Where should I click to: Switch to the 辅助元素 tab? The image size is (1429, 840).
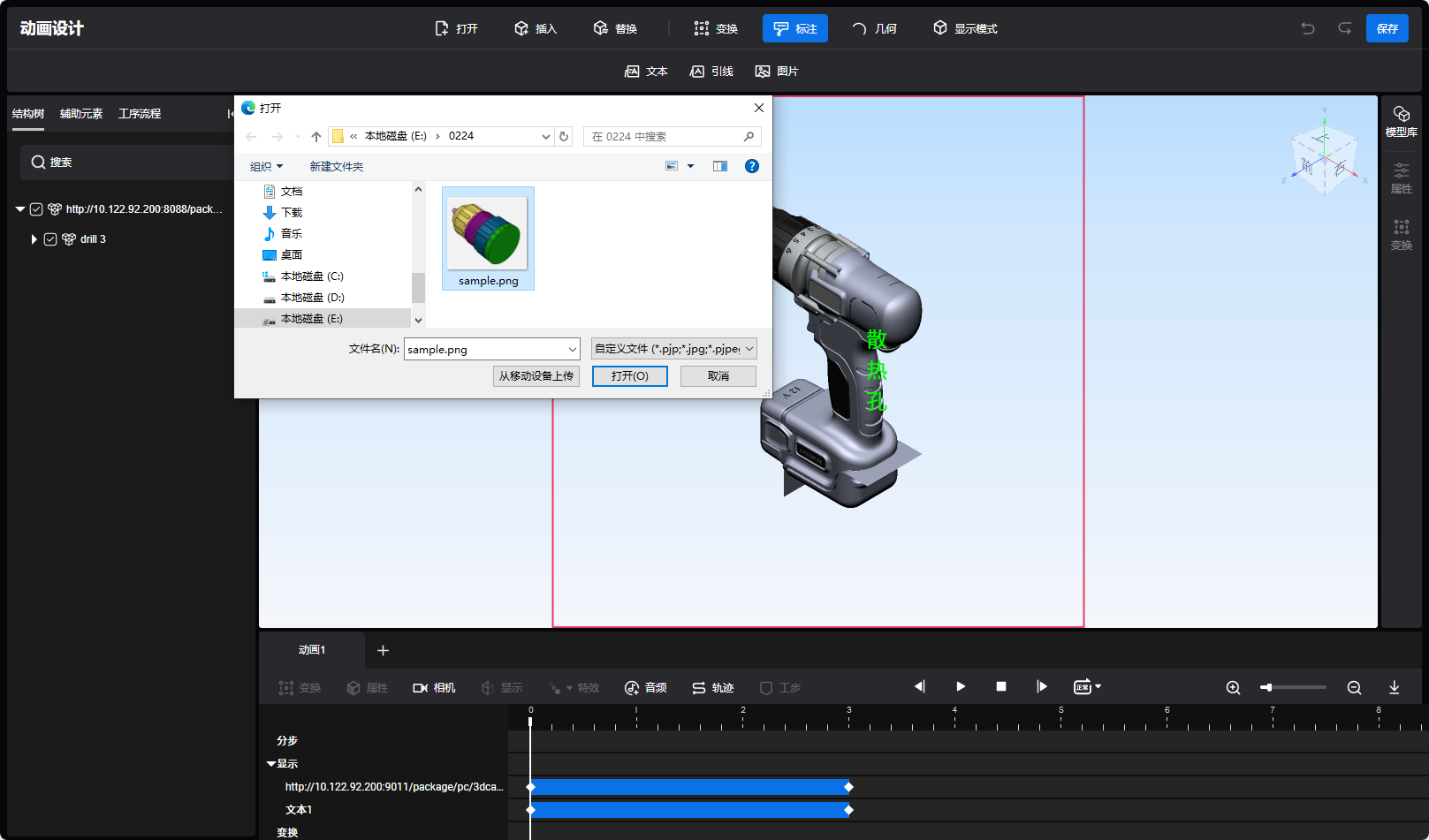[81, 114]
